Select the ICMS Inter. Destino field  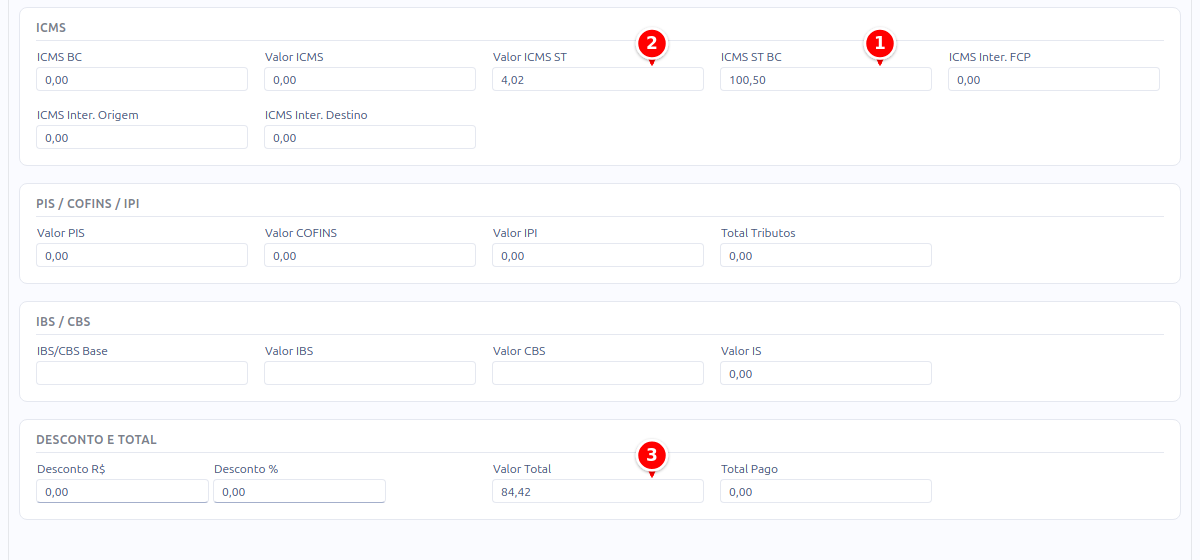370,137
